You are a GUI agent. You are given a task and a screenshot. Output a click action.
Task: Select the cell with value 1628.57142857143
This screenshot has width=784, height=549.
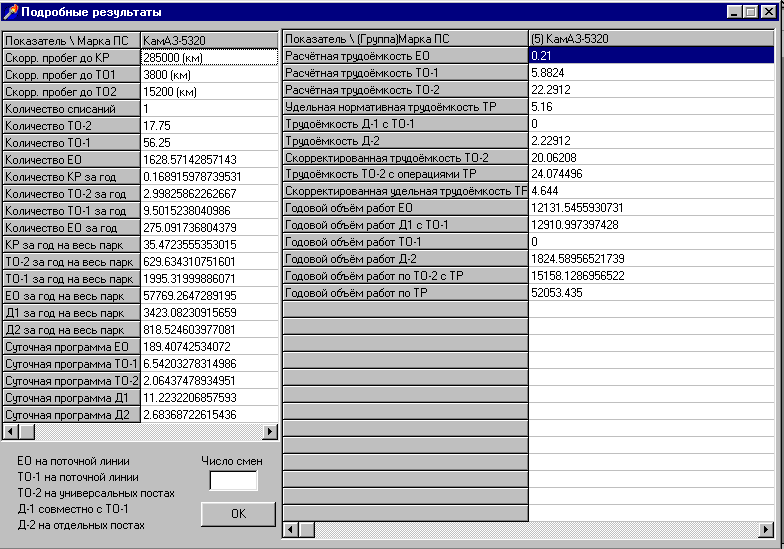(x=210, y=160)
